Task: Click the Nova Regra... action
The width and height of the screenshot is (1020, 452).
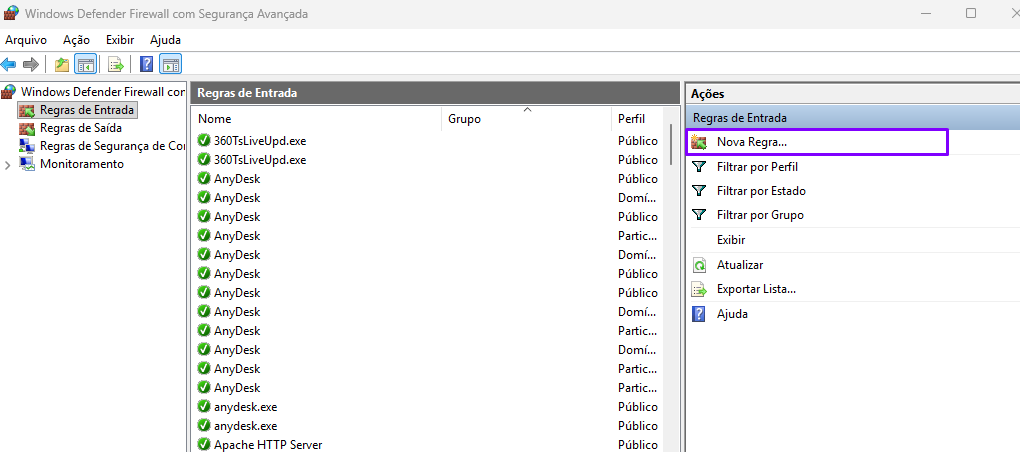Action: [817, 142]
